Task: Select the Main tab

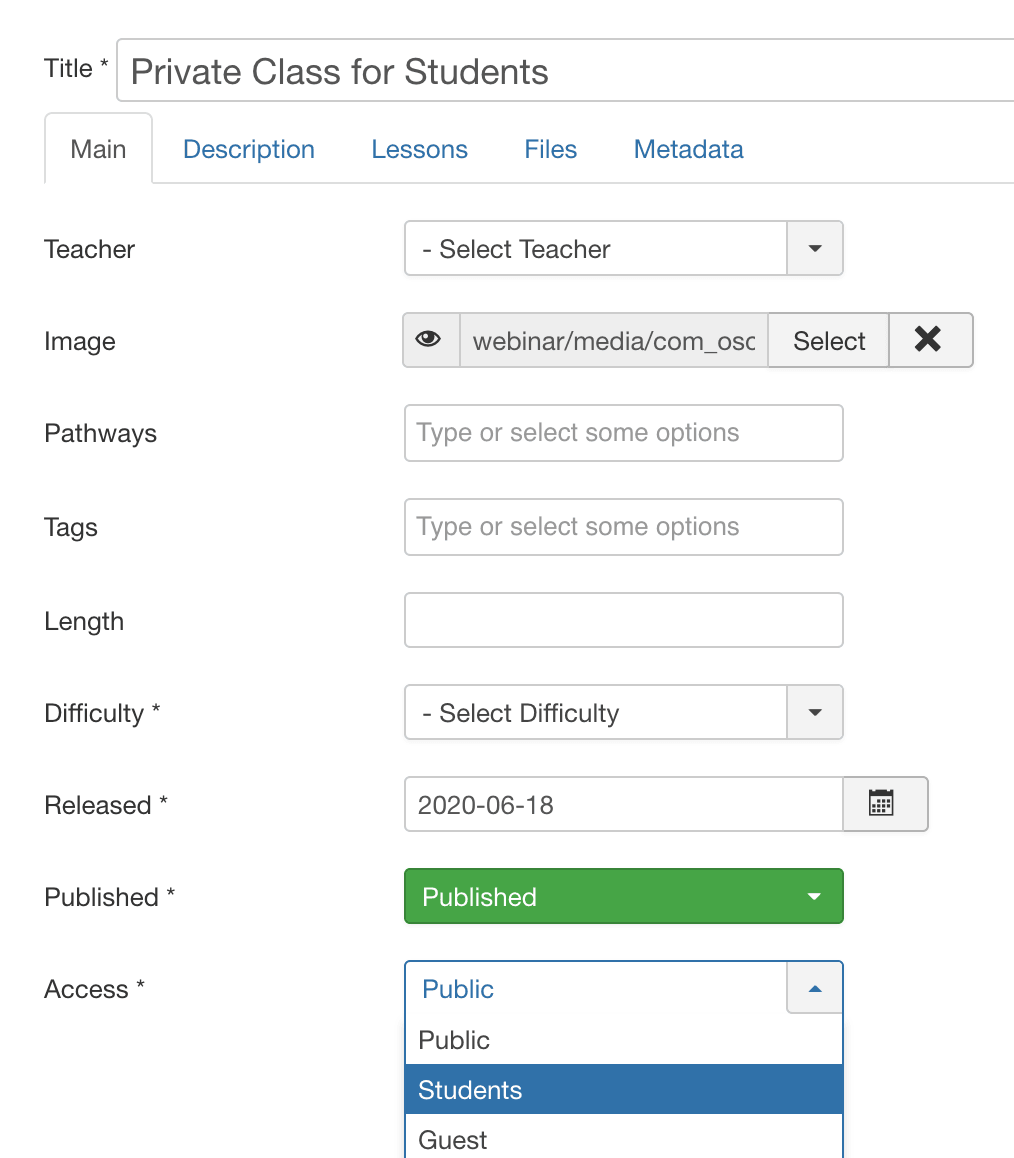Action: click(x=98, y=150)
